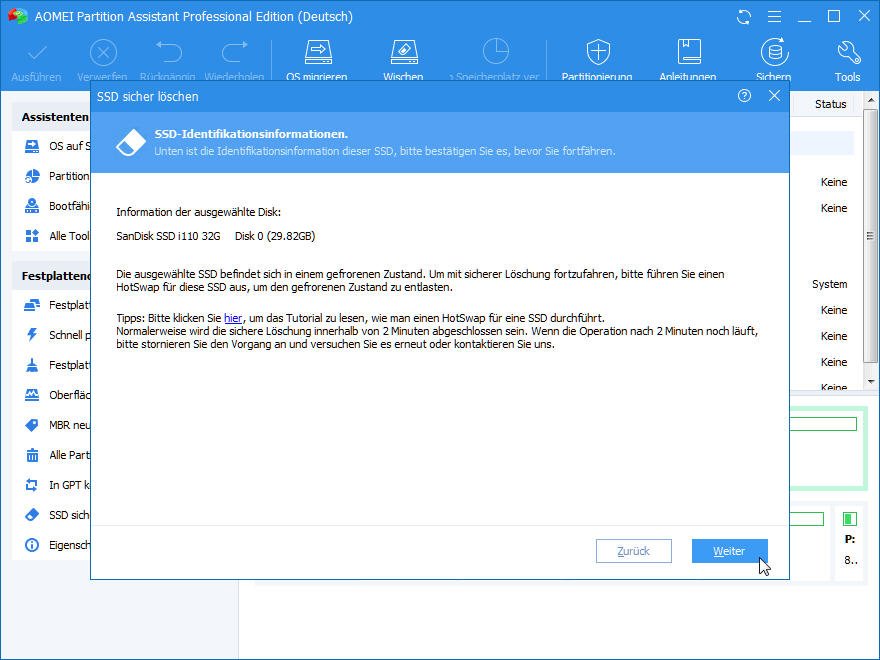880x660 pixels.
Task: Select Bootfähig media wizard in sidebar
Action: click(x=57, y=206)
